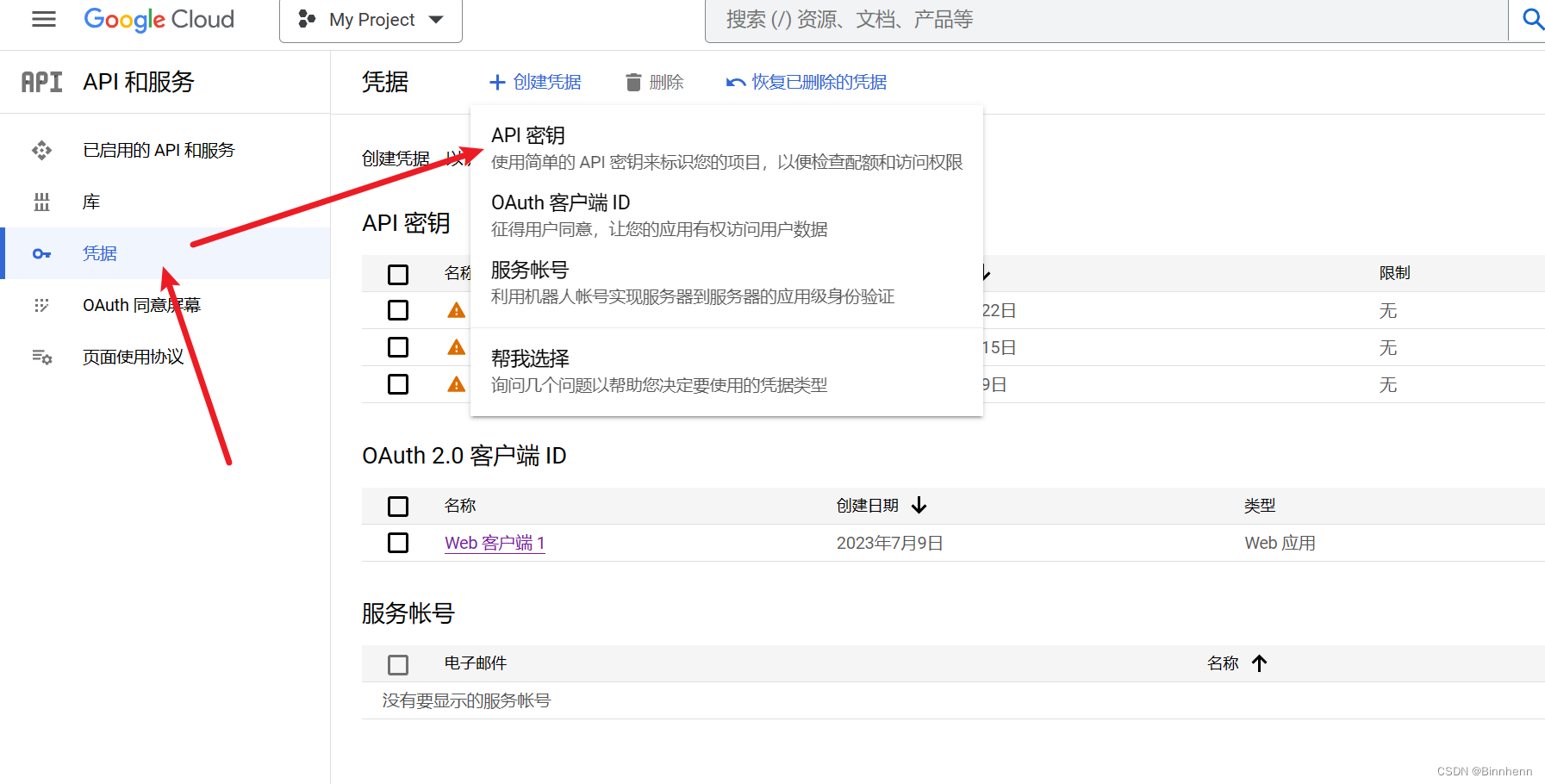
Task: Click 无 restriction in the 9日 row
Action: (1388, 385)
